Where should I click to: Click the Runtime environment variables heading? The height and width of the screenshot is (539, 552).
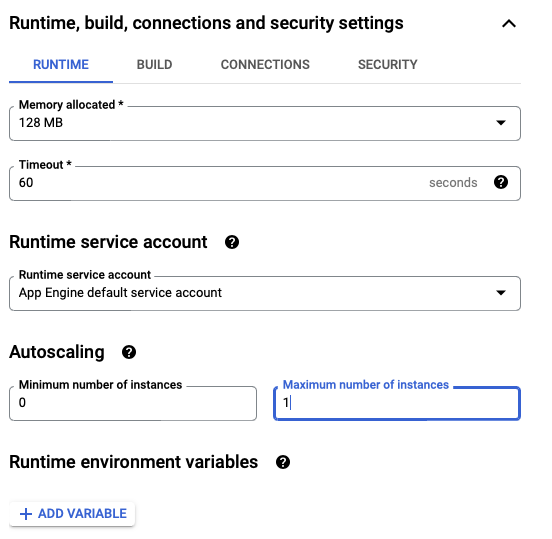tap(134, 462)
